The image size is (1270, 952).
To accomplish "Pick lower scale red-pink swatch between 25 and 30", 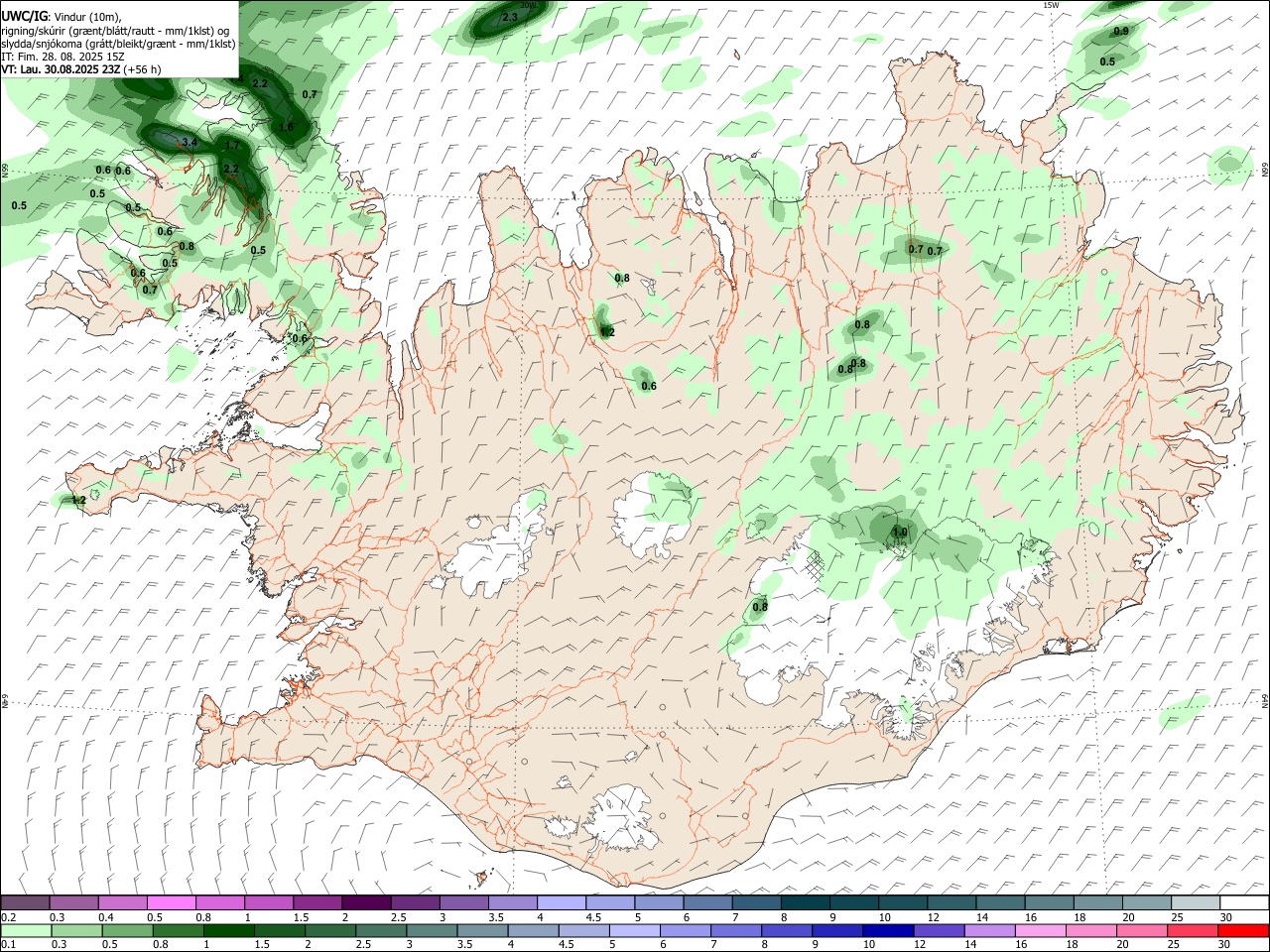I will [1191, 930].
